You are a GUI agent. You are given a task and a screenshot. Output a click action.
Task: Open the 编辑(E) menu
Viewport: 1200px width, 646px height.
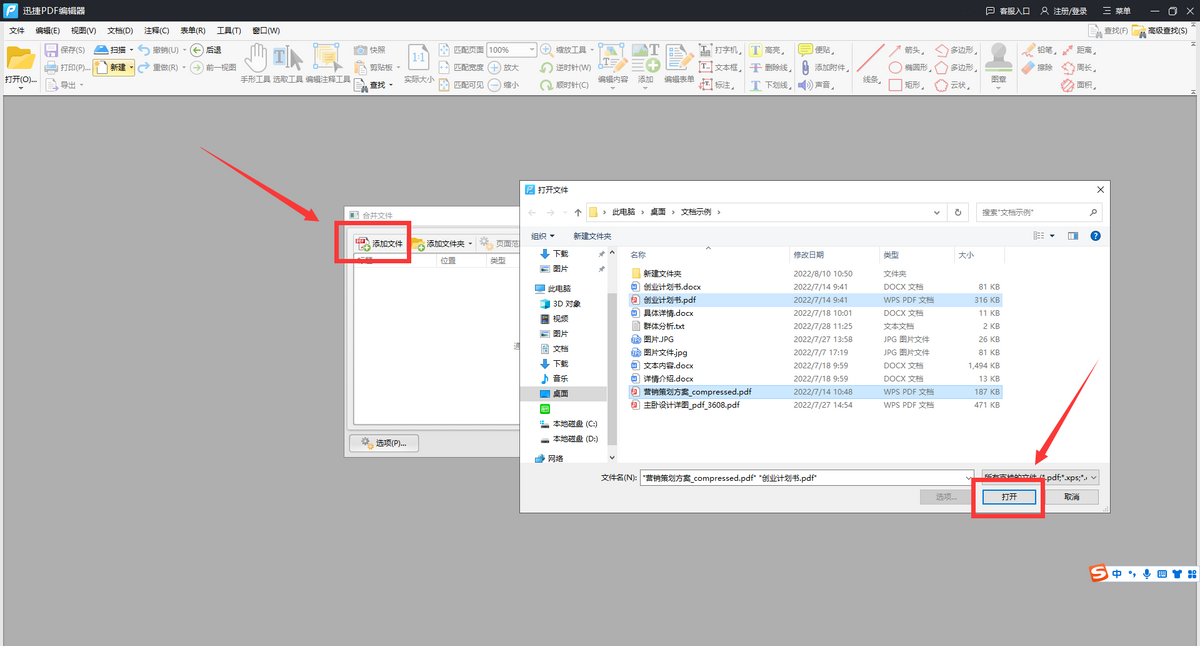48,31
